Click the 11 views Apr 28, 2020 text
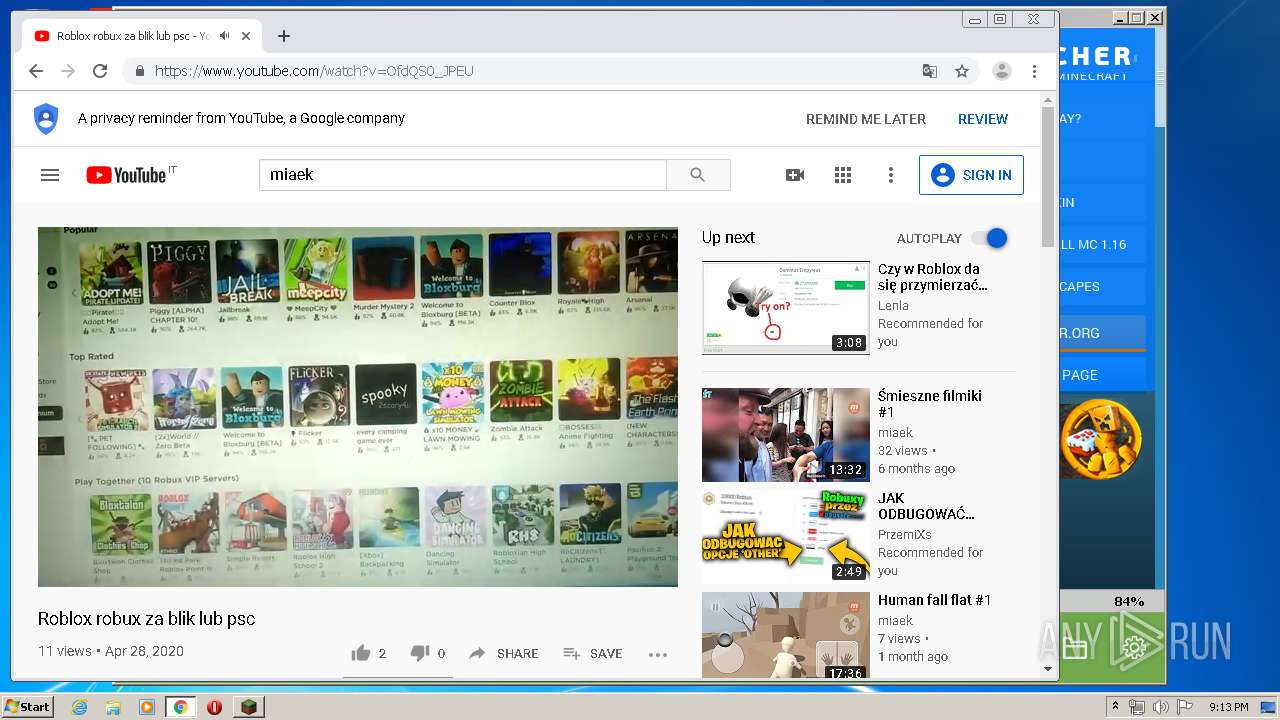 coord(111,651)
